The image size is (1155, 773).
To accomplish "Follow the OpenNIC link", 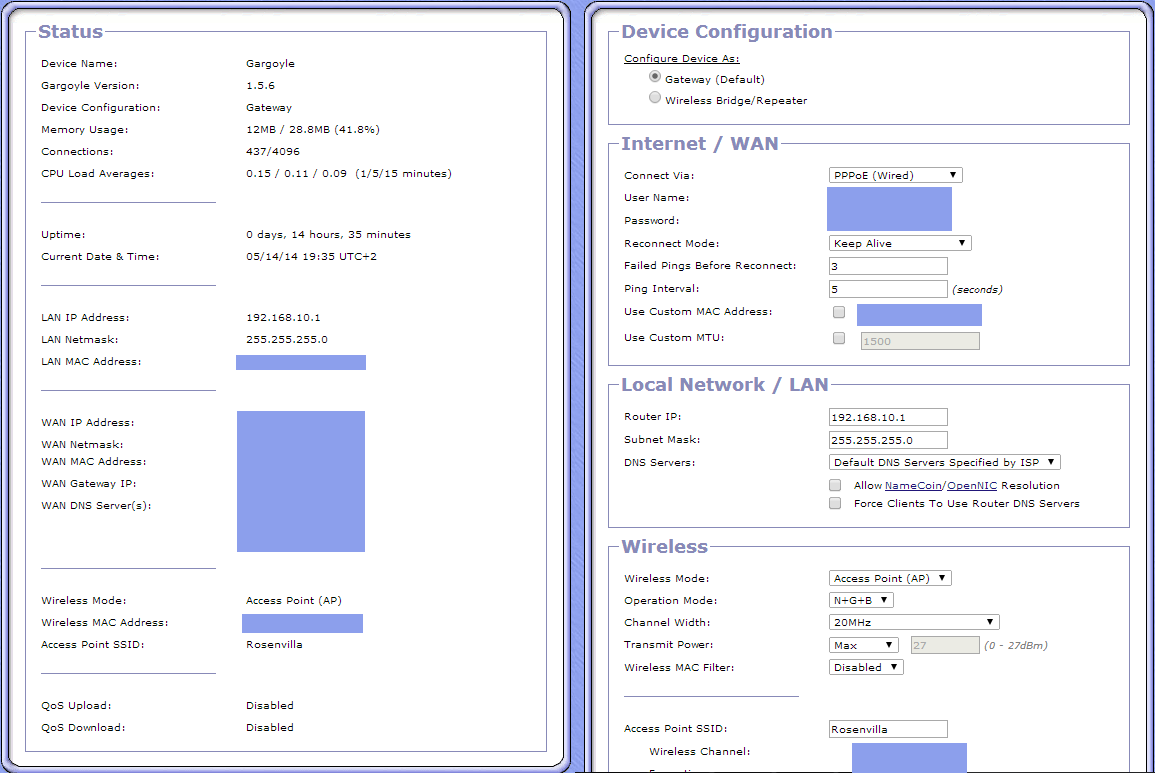I will pyautogui.click(x=972, y=486).
